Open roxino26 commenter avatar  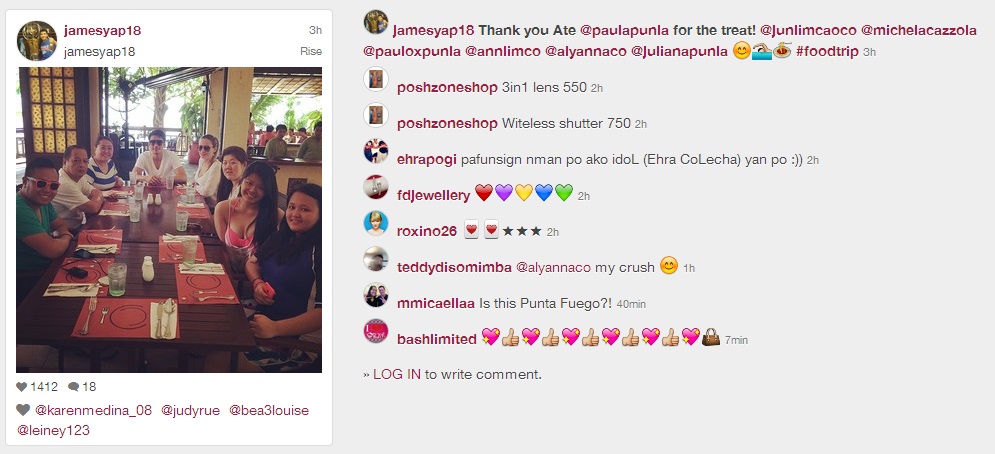[376, 223]
